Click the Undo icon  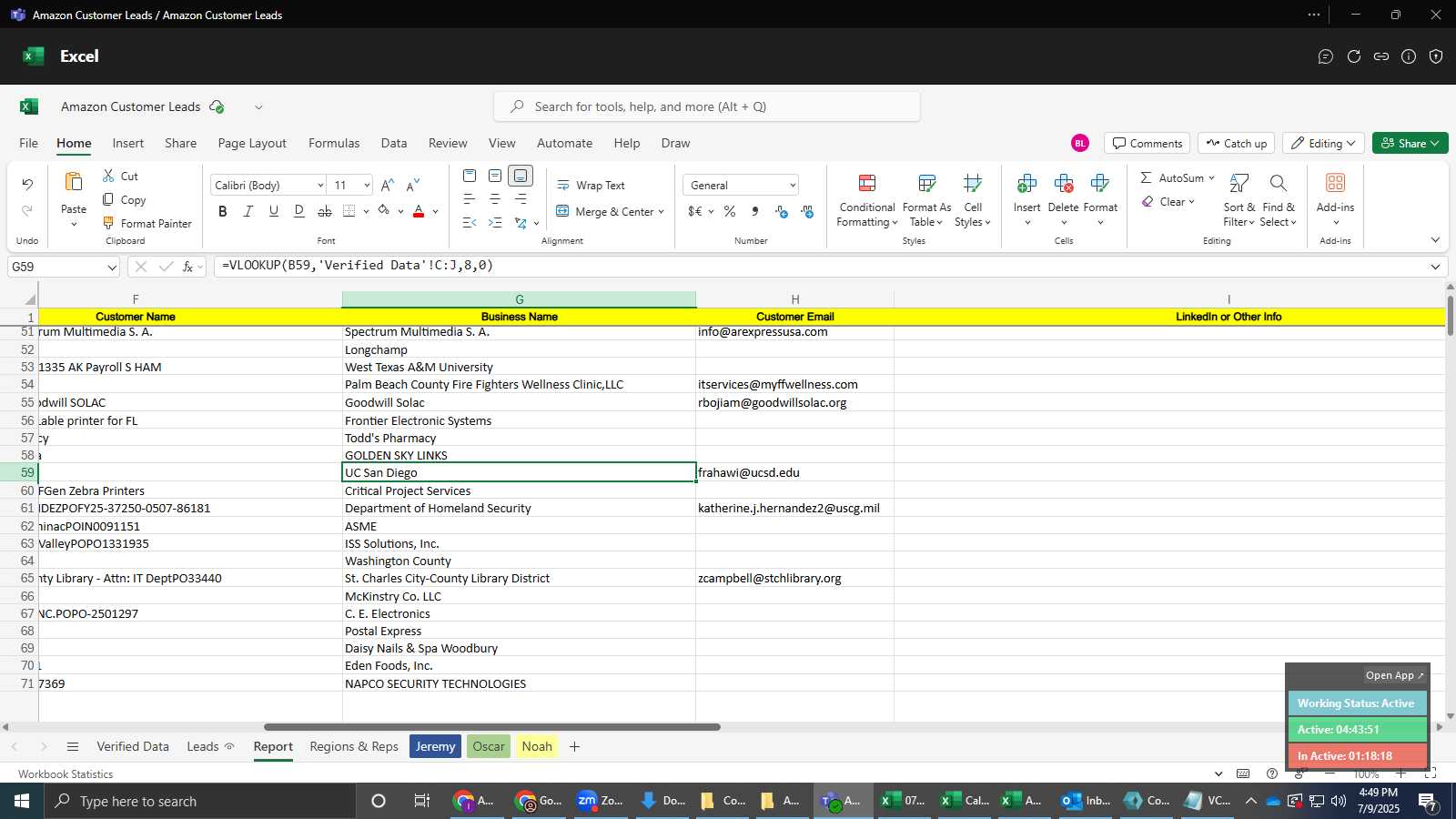pos(27,185)
